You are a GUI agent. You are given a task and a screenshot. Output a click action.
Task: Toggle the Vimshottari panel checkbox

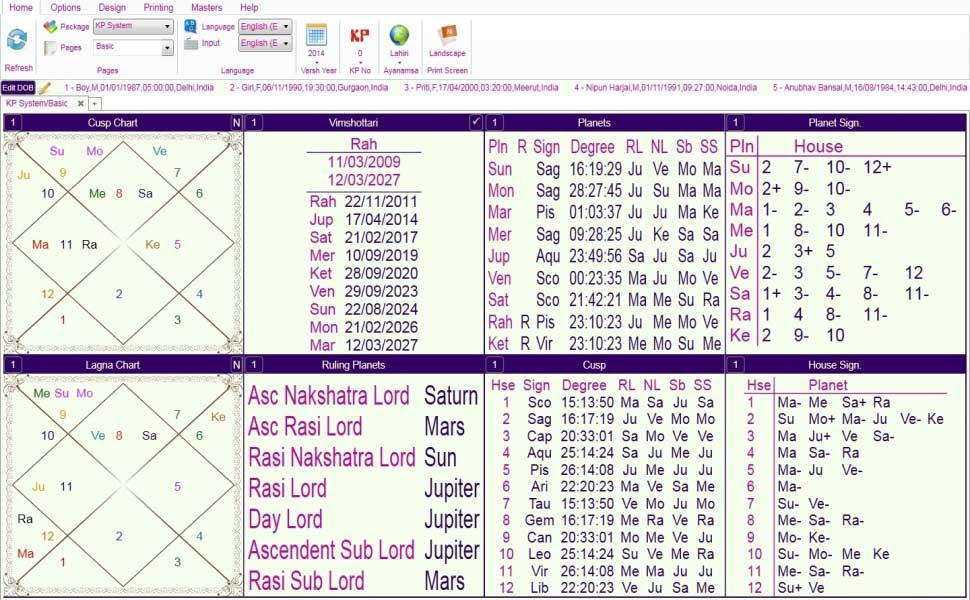(475, 122)
